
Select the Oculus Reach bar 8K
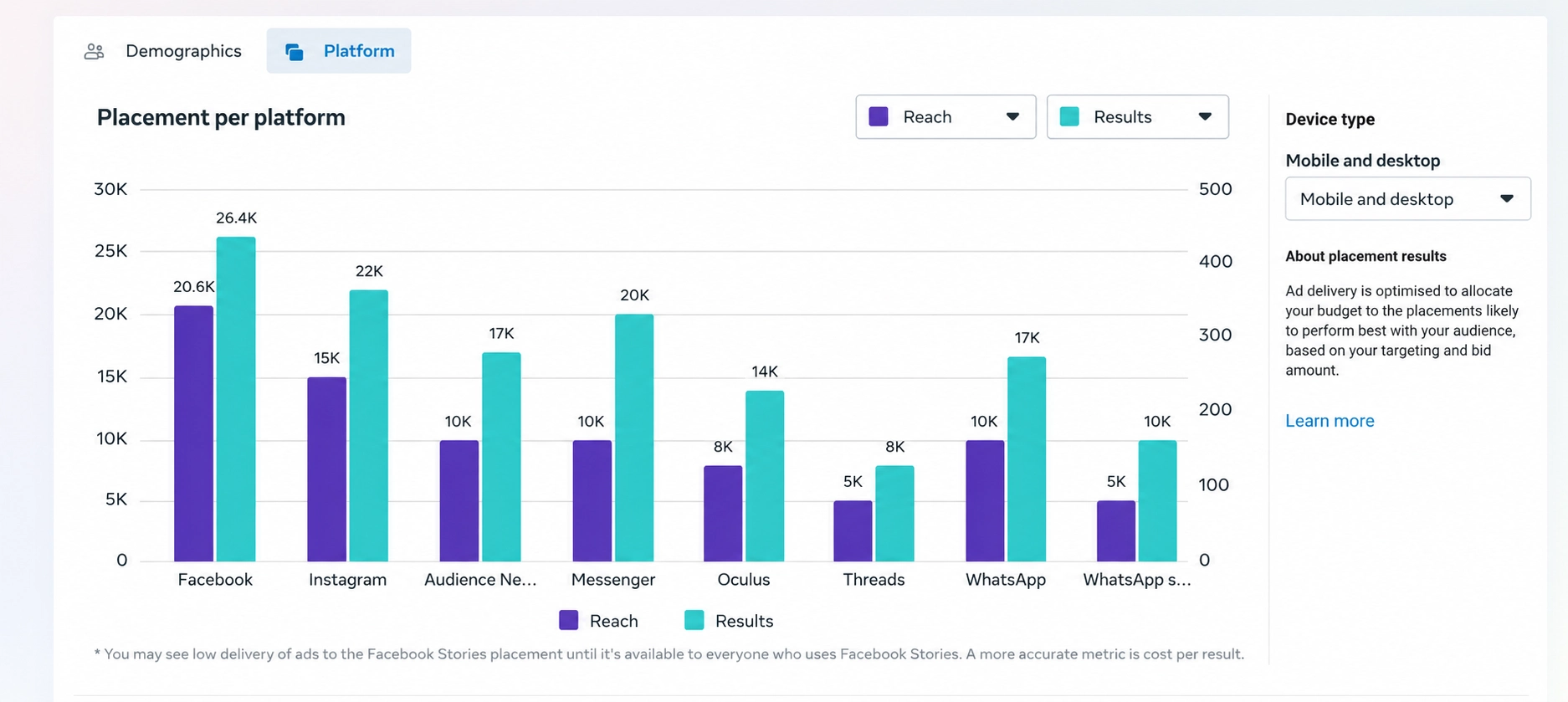click(x=723, y=514)
